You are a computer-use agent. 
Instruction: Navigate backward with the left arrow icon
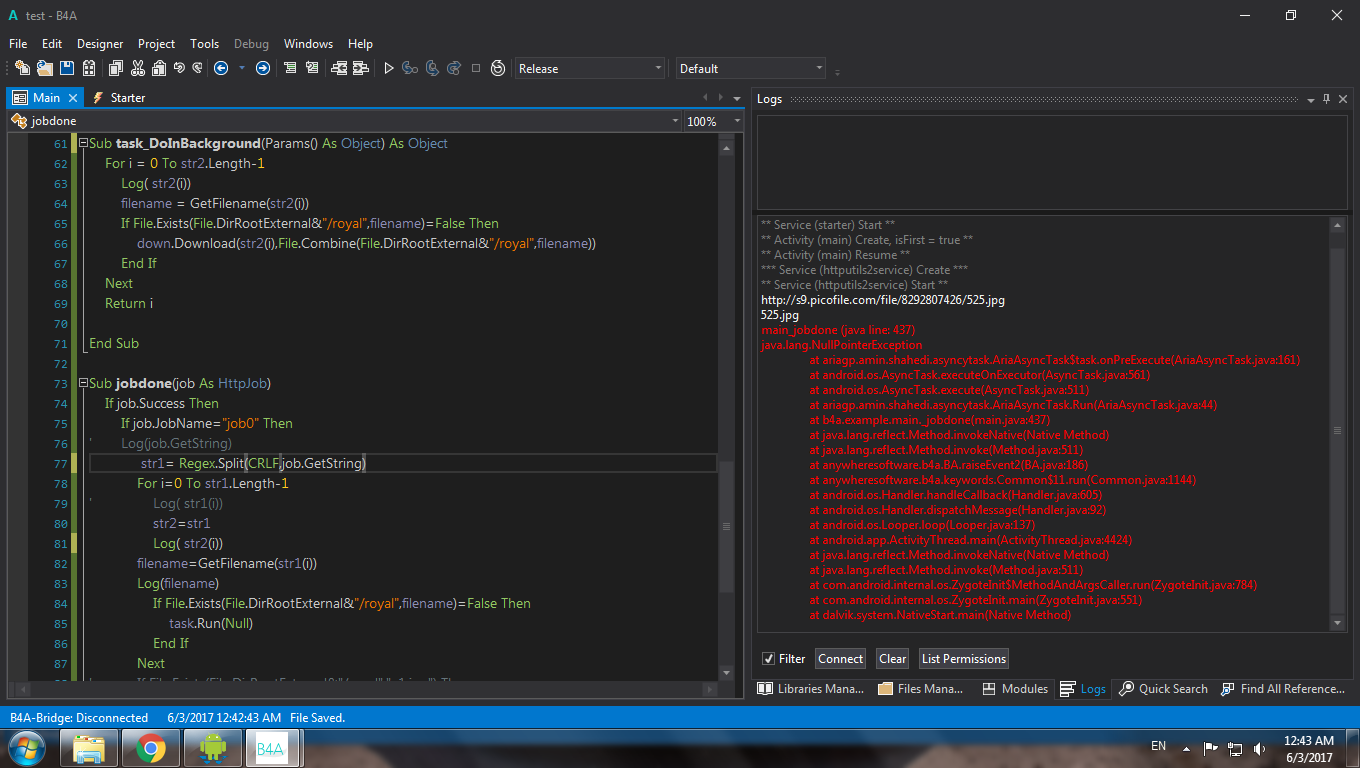(x=221, y=68)
